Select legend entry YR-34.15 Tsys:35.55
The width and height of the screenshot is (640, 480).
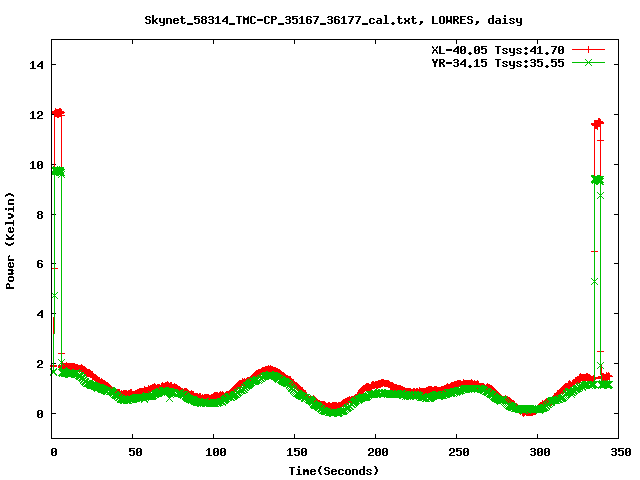point(498,63)
